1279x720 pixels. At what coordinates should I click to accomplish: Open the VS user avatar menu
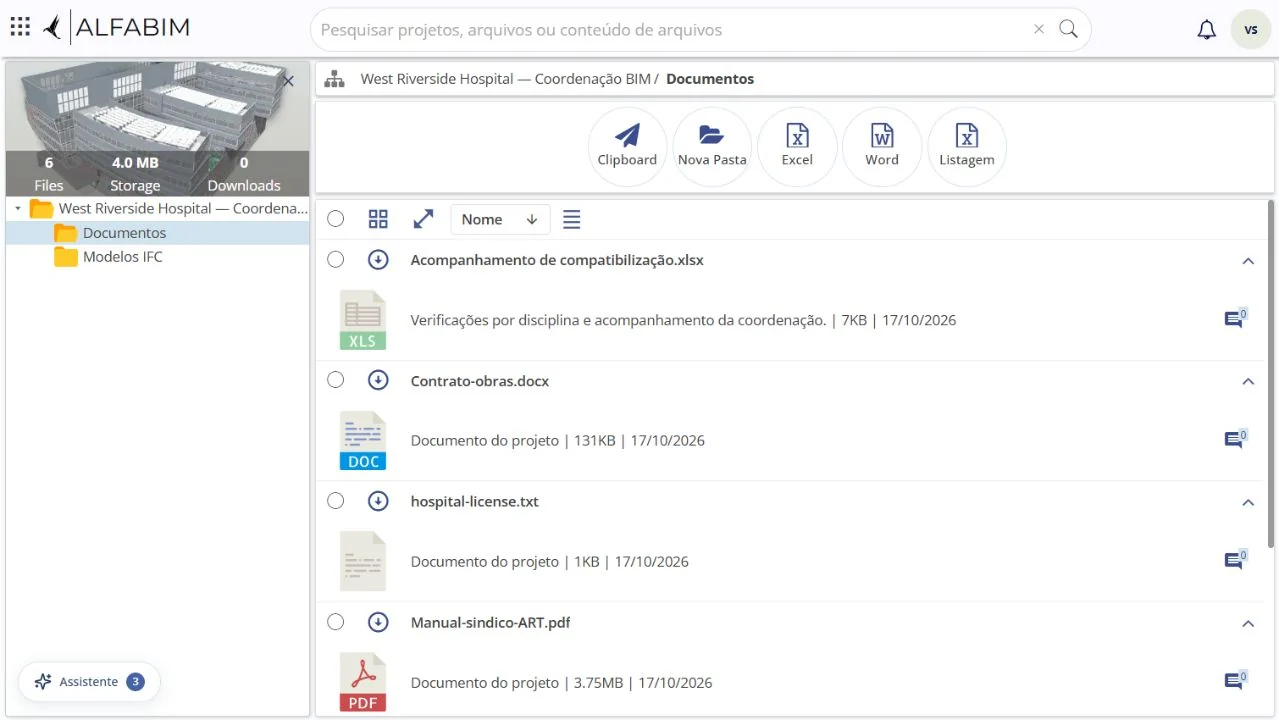point(1250,30)
